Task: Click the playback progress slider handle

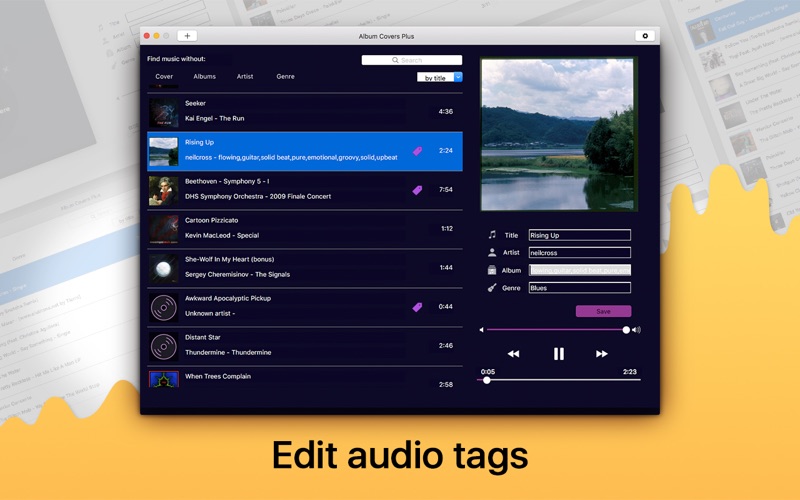Action: tap(487, 380)
